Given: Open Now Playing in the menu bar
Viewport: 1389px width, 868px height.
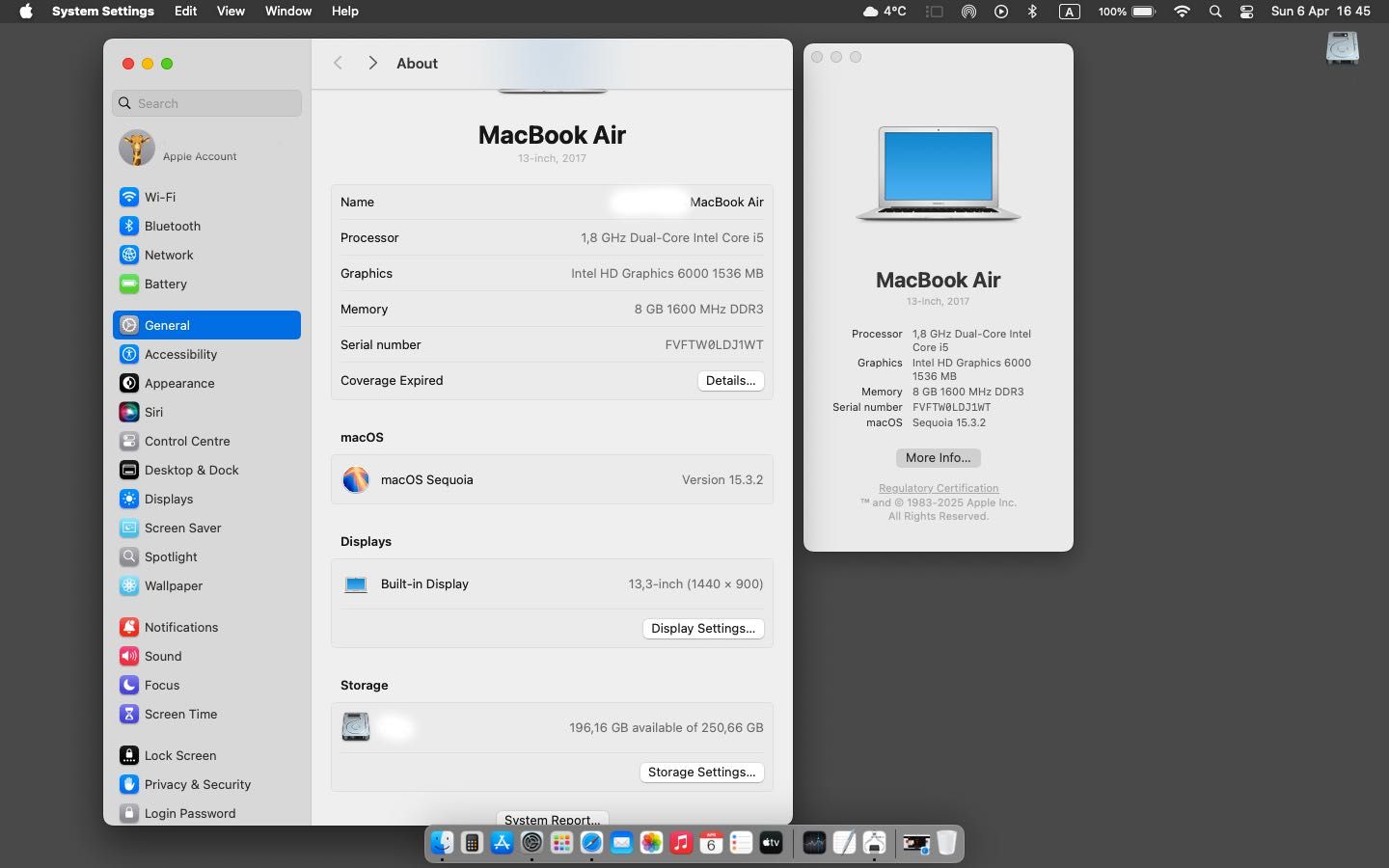Looking at the screenshot, I should coord(1001,12).
